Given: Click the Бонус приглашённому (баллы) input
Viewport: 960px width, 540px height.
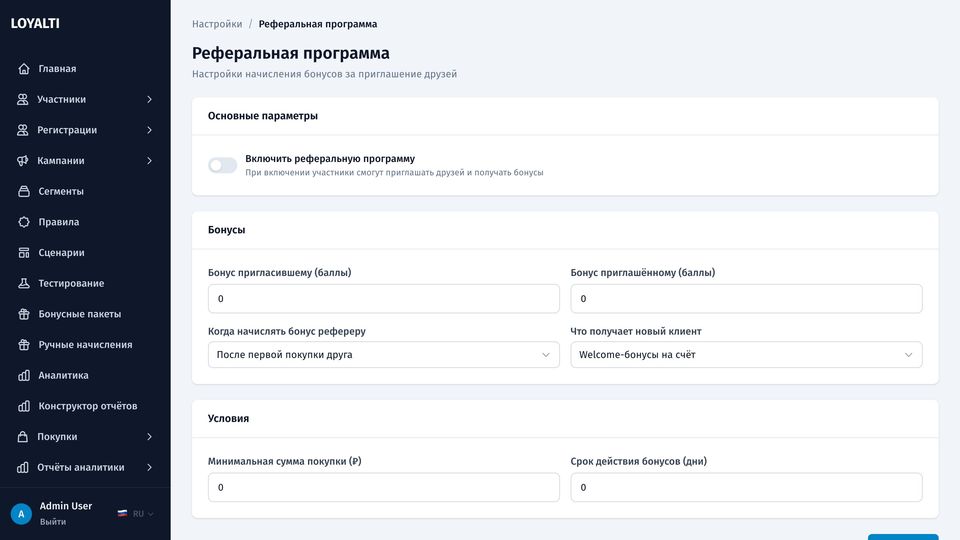Looking at the screenshot, I should [746, 299].
